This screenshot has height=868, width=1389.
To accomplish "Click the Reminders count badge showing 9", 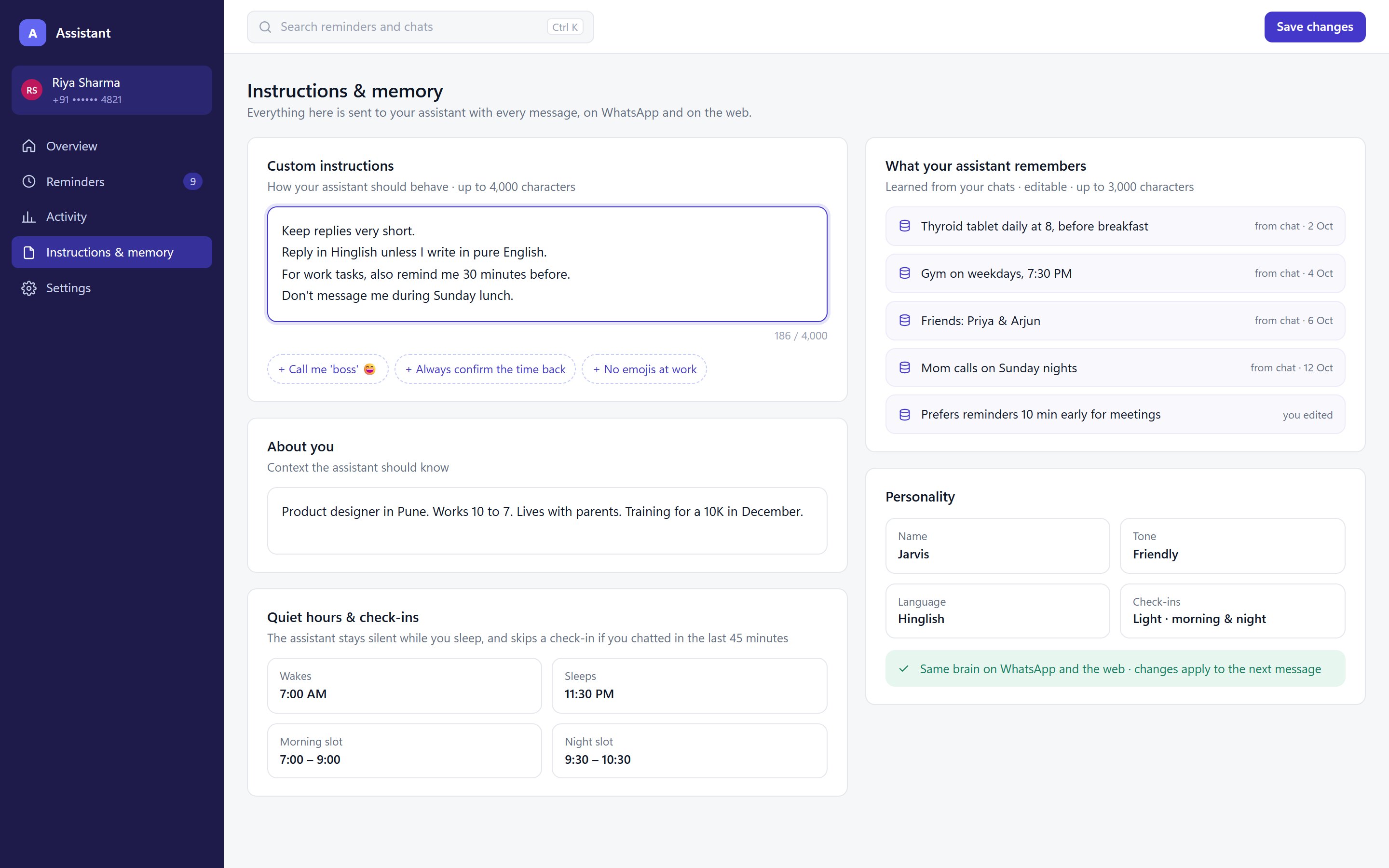I will (193, 181).
